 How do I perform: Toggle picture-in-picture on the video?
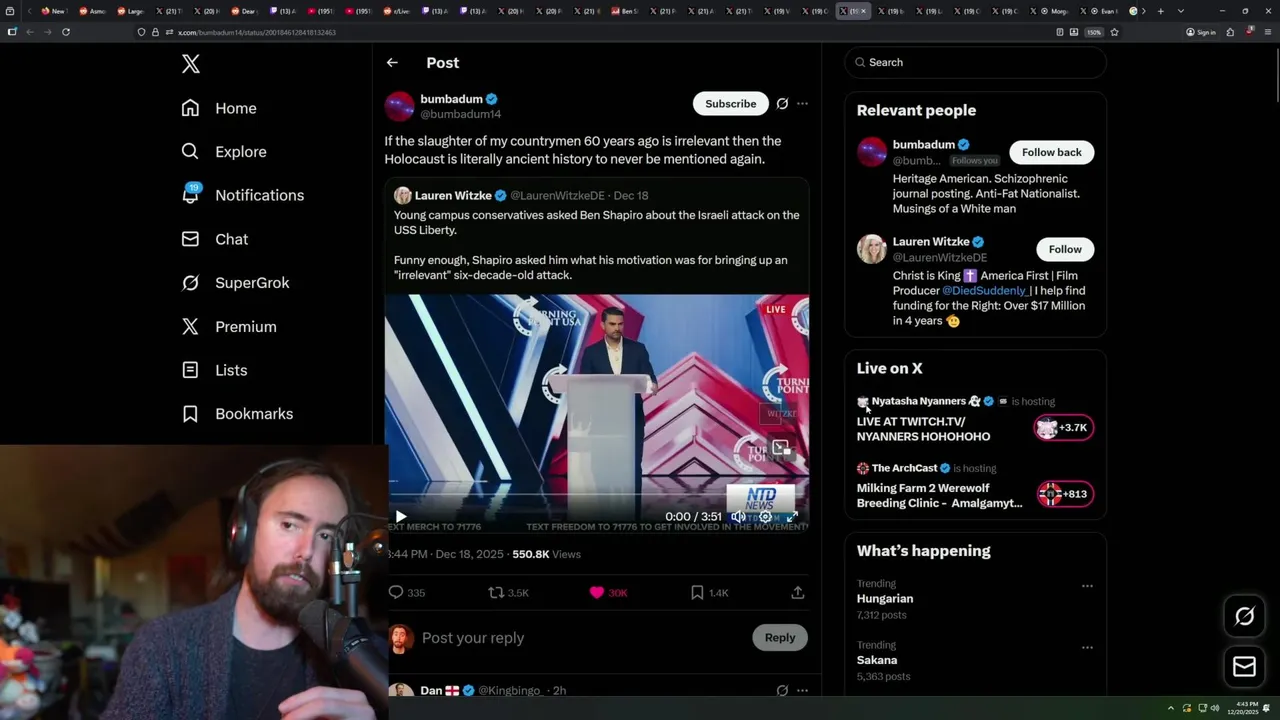point(780,447)
